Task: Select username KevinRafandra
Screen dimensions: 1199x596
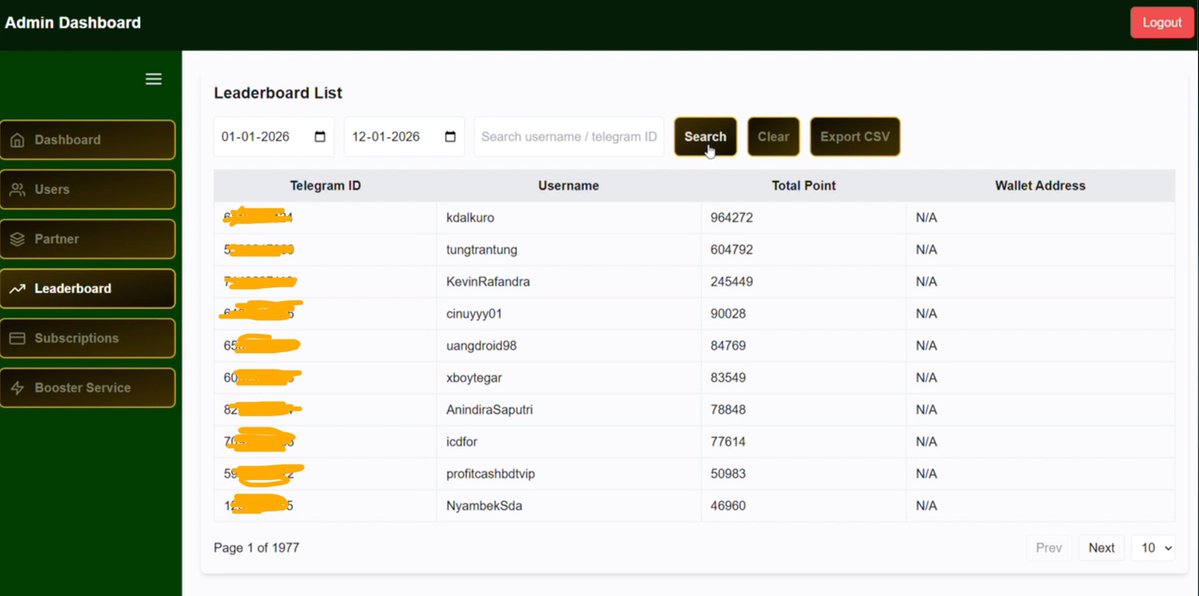Action: (488, 282)
